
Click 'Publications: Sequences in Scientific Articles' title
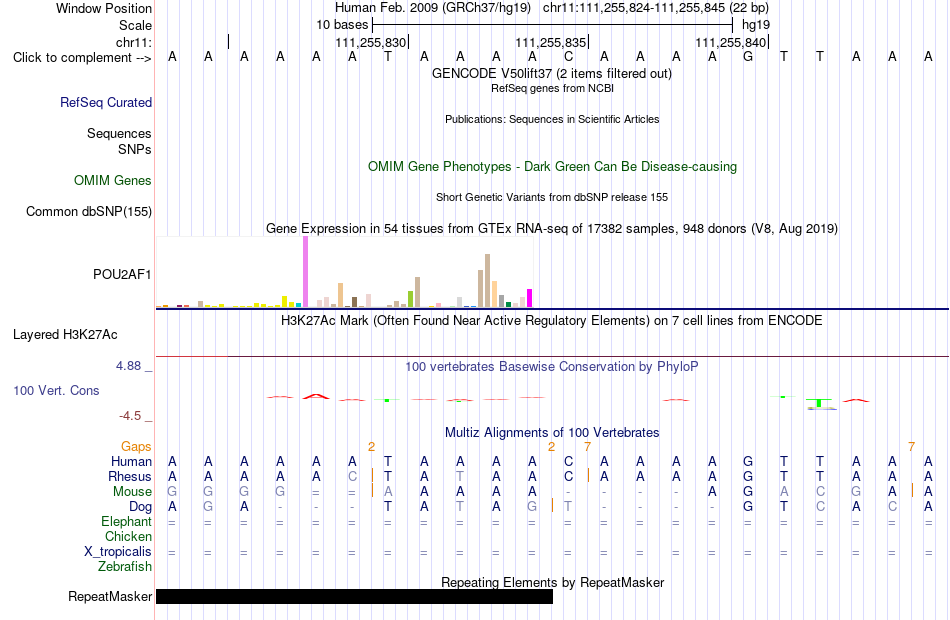click(552, 119)
